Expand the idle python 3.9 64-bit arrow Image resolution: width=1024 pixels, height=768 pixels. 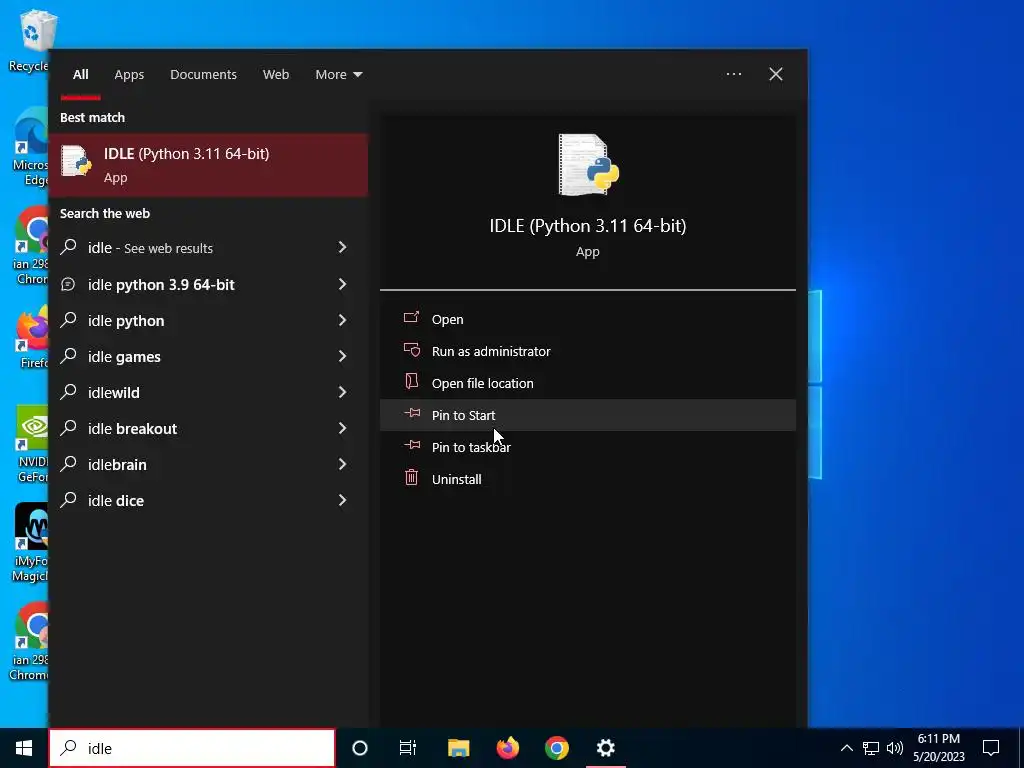(x=342, y=284)
